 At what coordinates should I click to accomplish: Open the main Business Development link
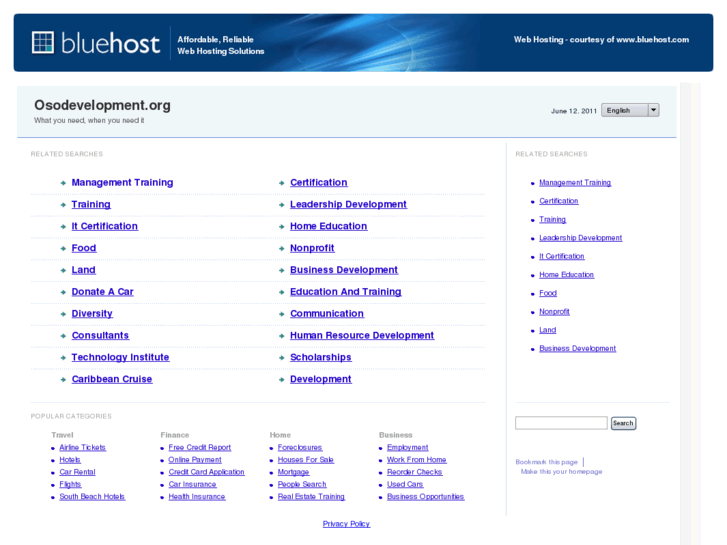pyautogui.click(x=344, y=269)
